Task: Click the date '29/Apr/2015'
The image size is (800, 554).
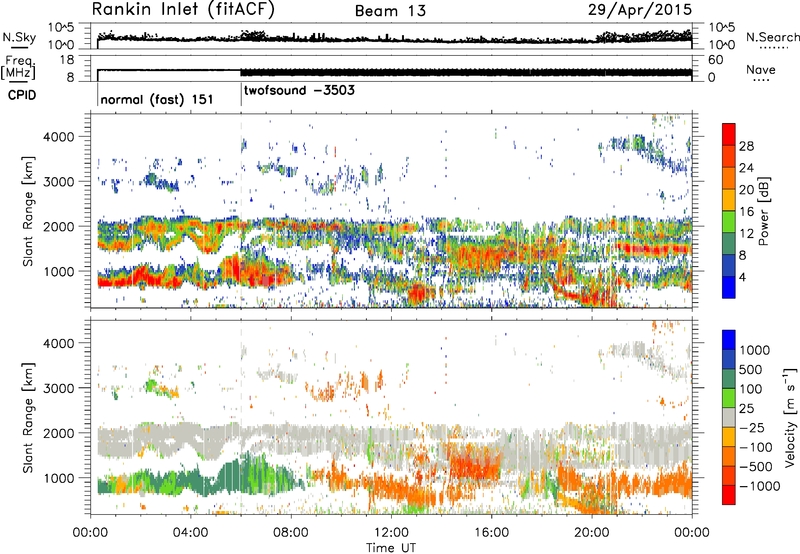Action: (x=640, y=10)
